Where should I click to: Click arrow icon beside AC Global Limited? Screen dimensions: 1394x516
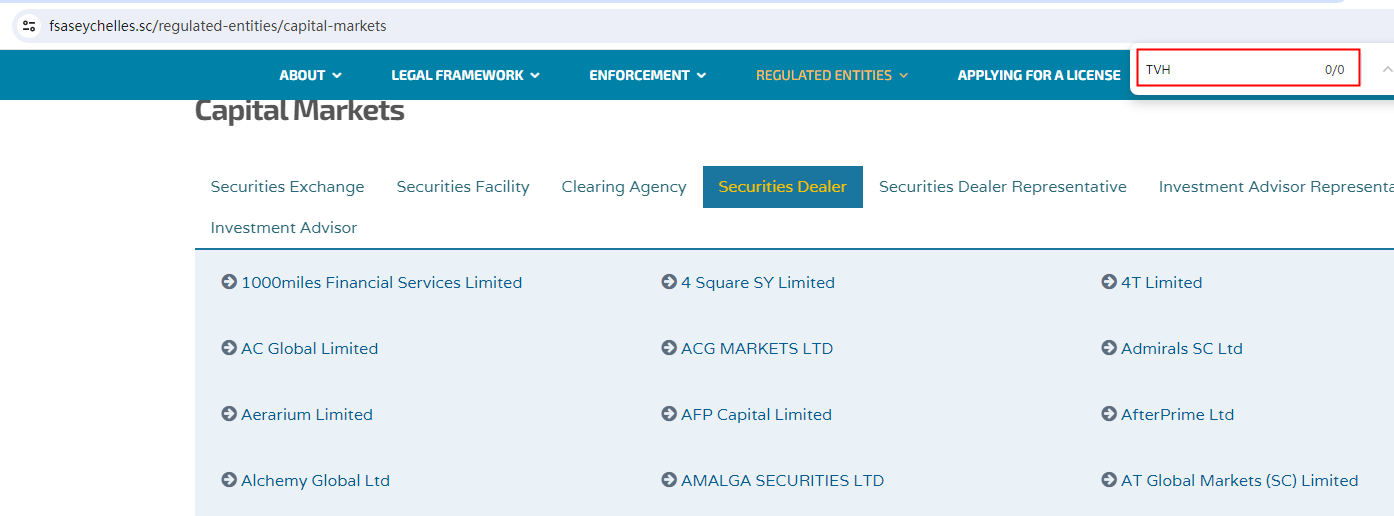[x=229, y=349]
